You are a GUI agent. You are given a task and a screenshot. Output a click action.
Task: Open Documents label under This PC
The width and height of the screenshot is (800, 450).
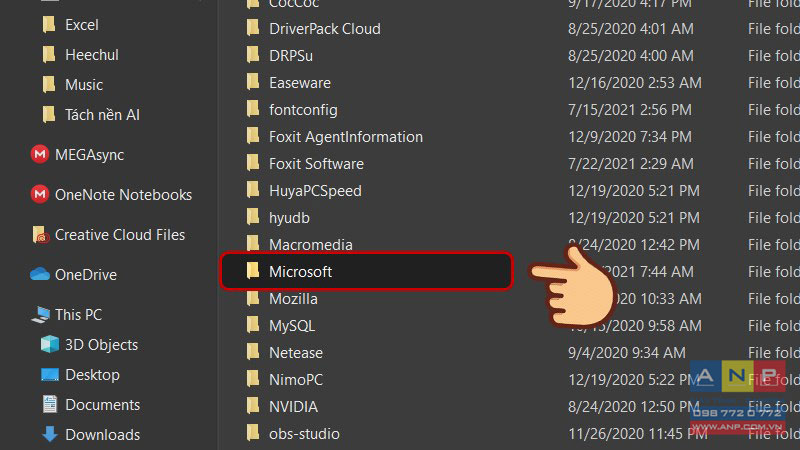point(103,405)
